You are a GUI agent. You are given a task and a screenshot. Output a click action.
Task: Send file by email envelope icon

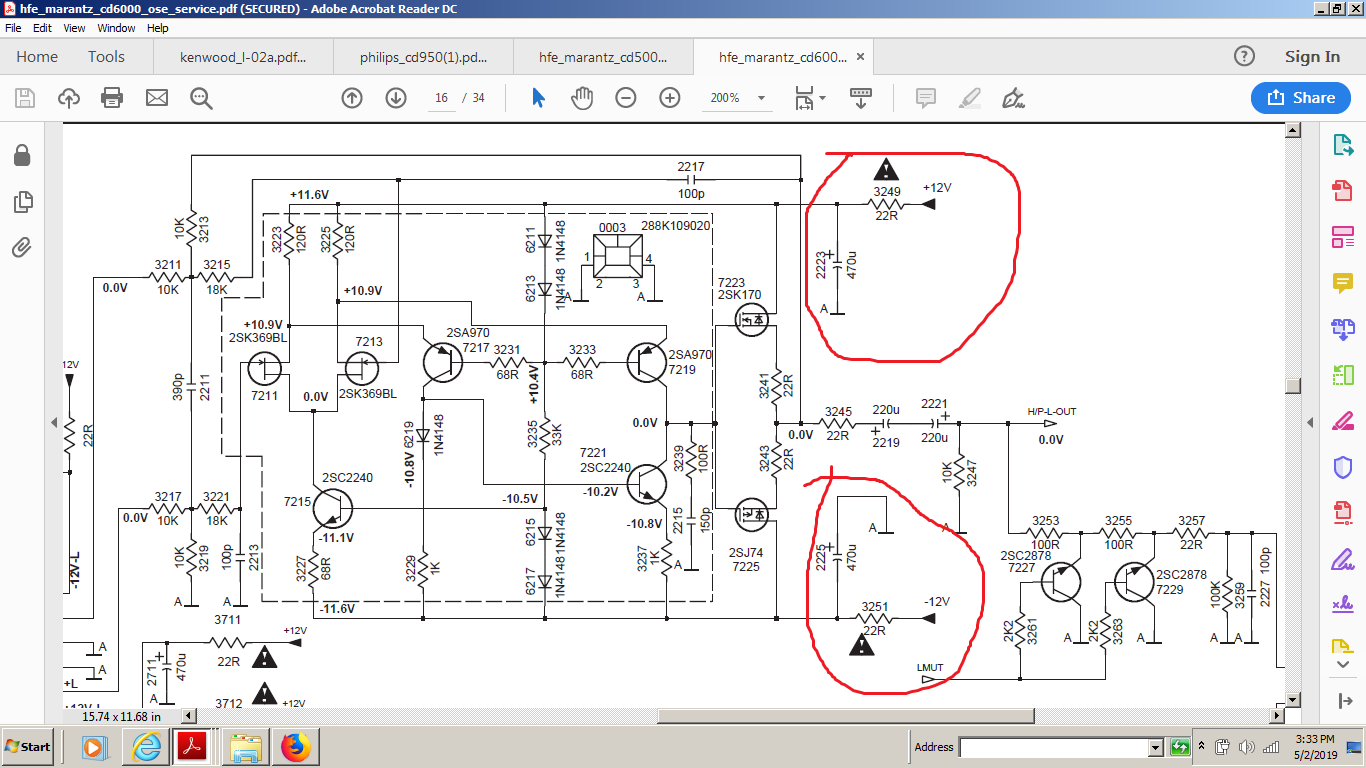click(x=157, y=98)
